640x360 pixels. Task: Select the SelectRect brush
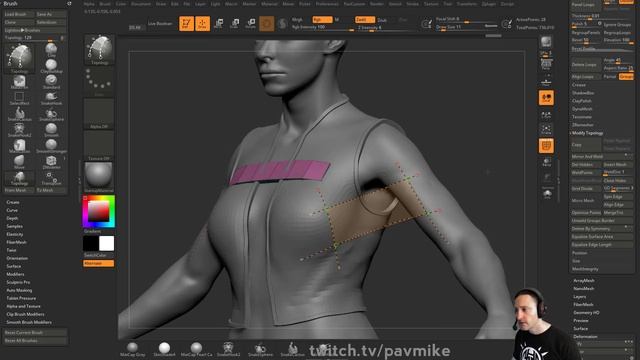[19, 98]
